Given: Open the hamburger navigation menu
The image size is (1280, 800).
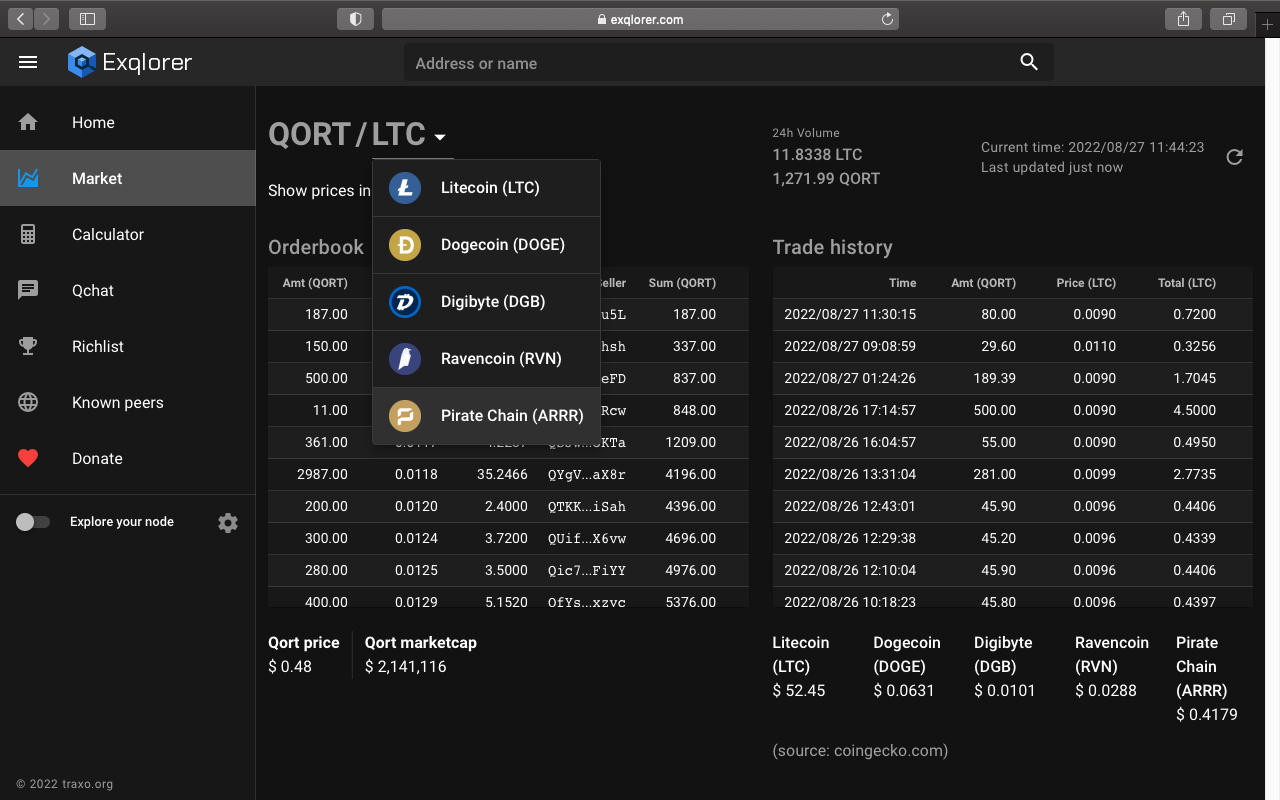Looking at the screenshot, I should pos(28,62).
